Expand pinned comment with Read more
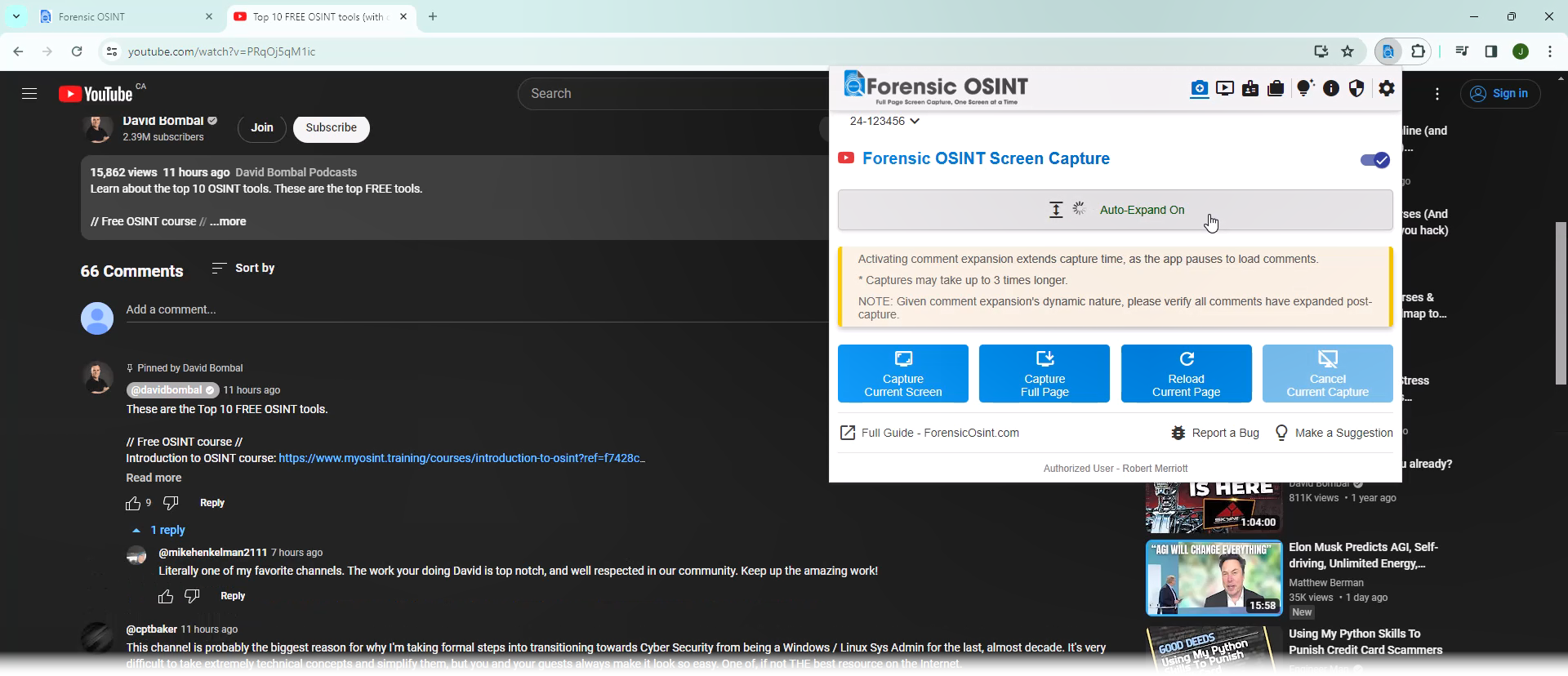This screenshot has width=1568, height=676. click(x=154, y=478)
